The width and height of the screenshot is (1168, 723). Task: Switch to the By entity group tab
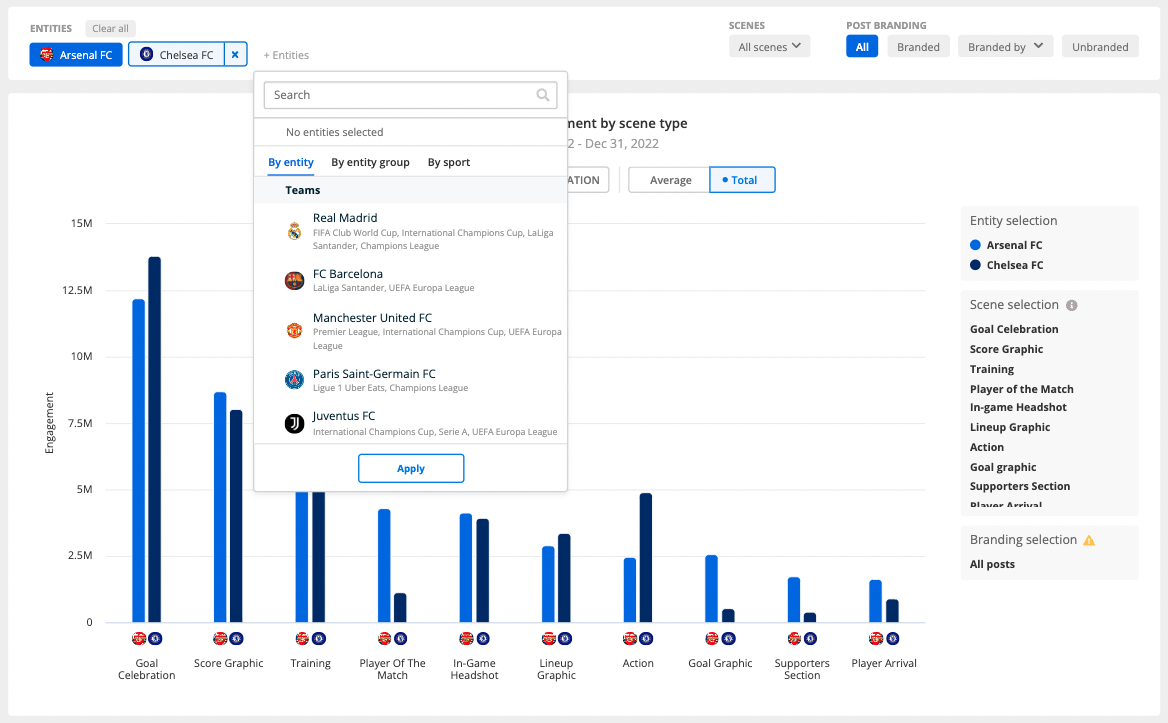coord(370,162)
